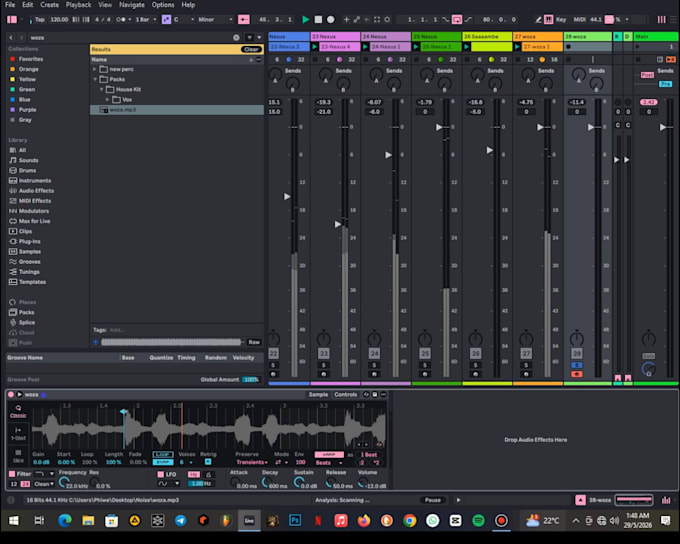This screenshot has height=544, width=680.
Task: Open the Samples category
Action: pyautogui.click(x=25, y=252)
